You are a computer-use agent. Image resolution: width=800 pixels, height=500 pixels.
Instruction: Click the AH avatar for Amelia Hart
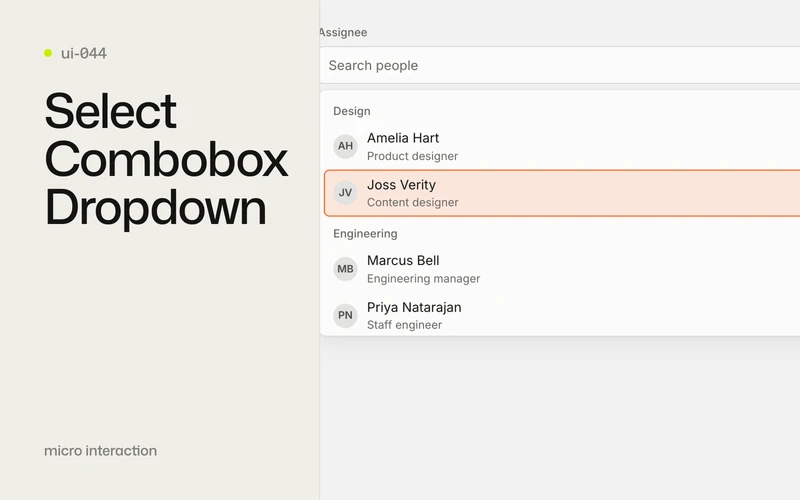(345, 146)
